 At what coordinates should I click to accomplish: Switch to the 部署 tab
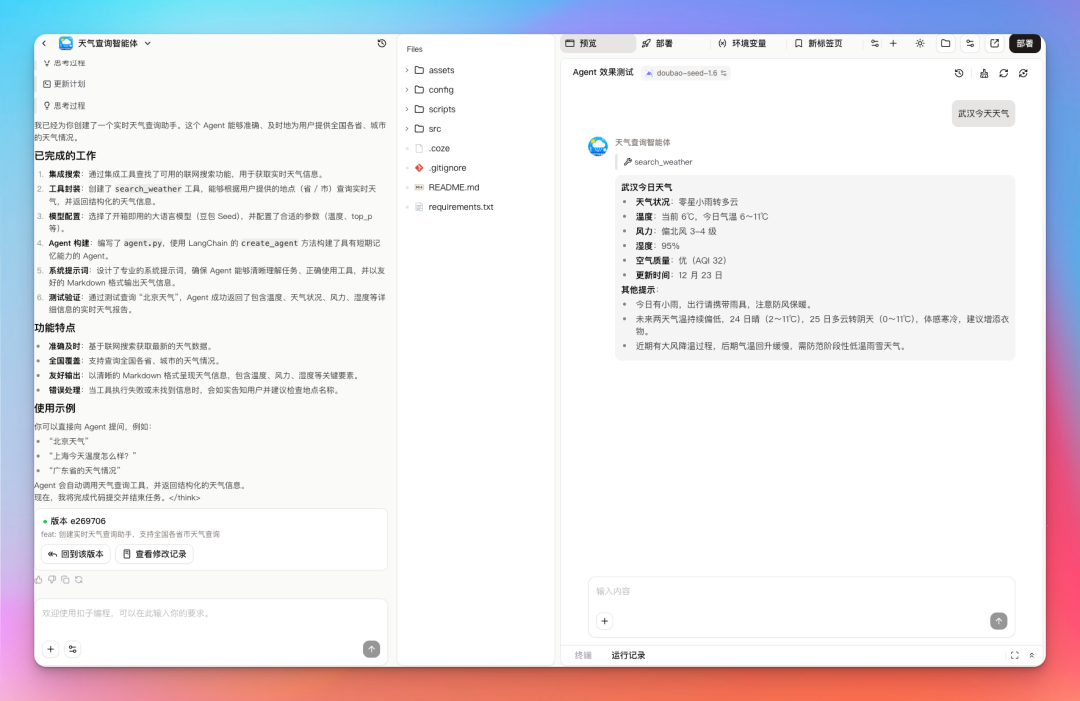[660, 43]
